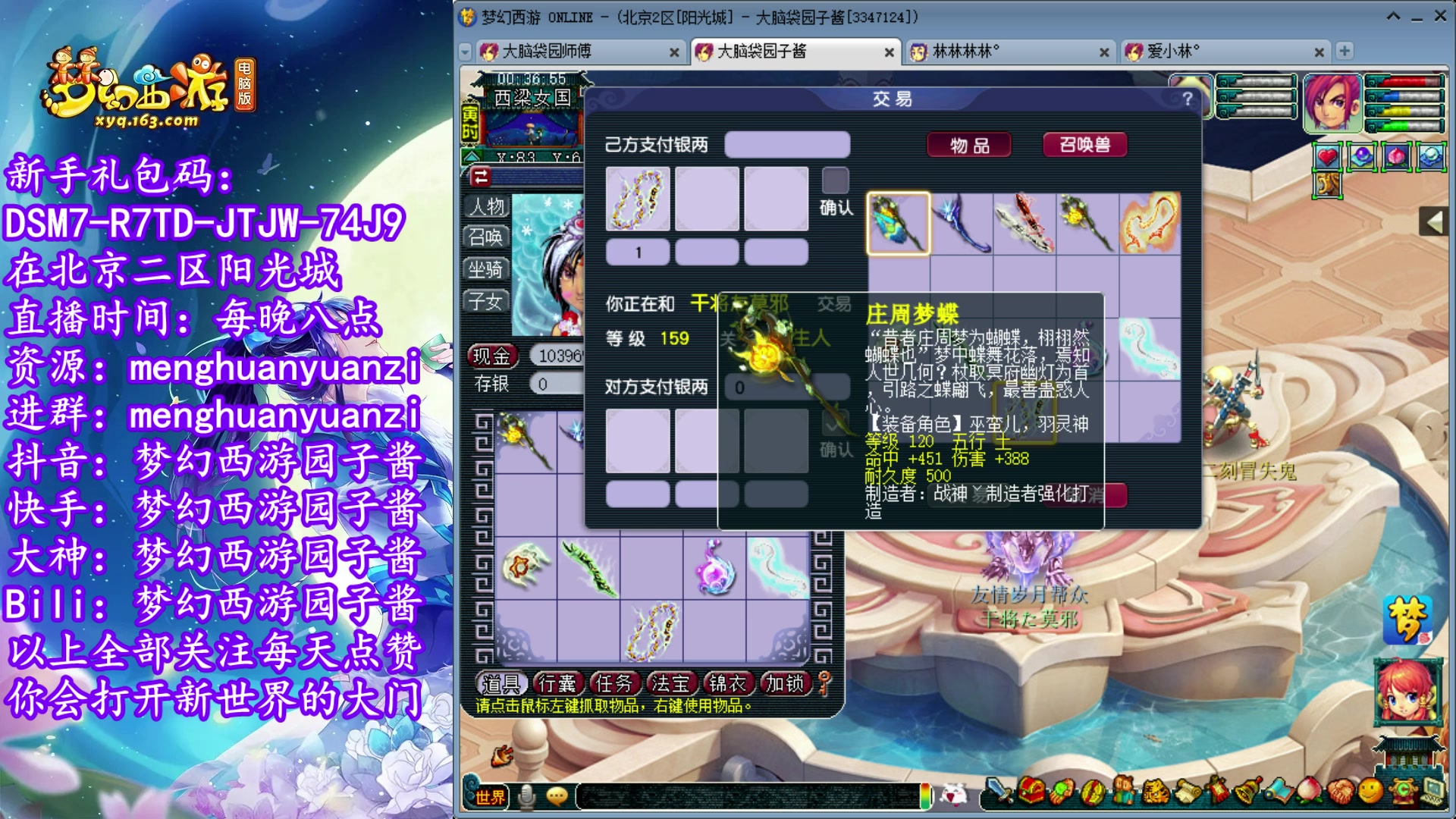The width and height of the screenshot is (1456, 819).
Task: Click the red-haired girl avatar at bottom right
Action: coord(1407,691)
